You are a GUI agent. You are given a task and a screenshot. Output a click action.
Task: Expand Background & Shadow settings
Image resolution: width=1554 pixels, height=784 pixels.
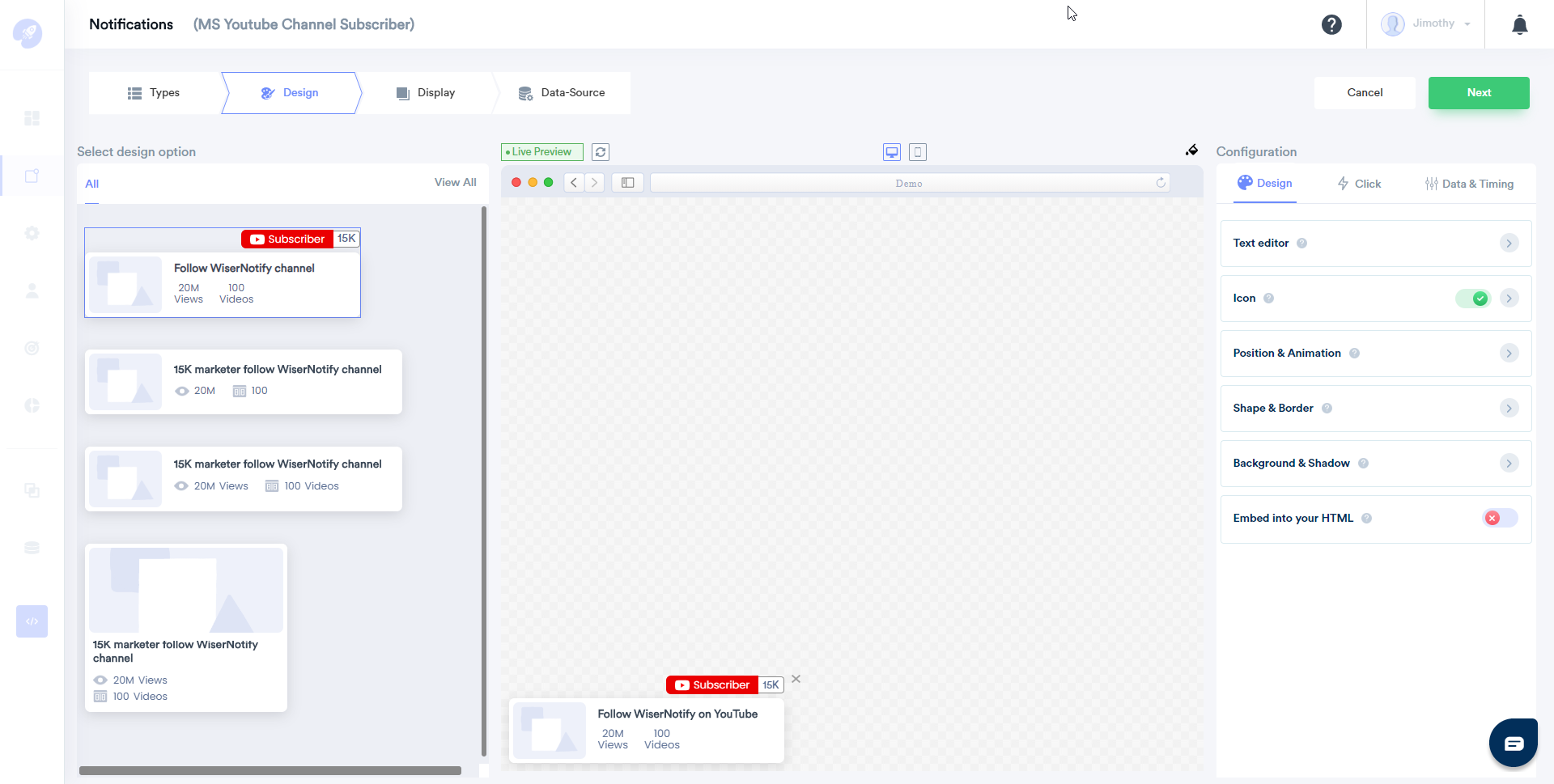click(x=1509, y=463)
